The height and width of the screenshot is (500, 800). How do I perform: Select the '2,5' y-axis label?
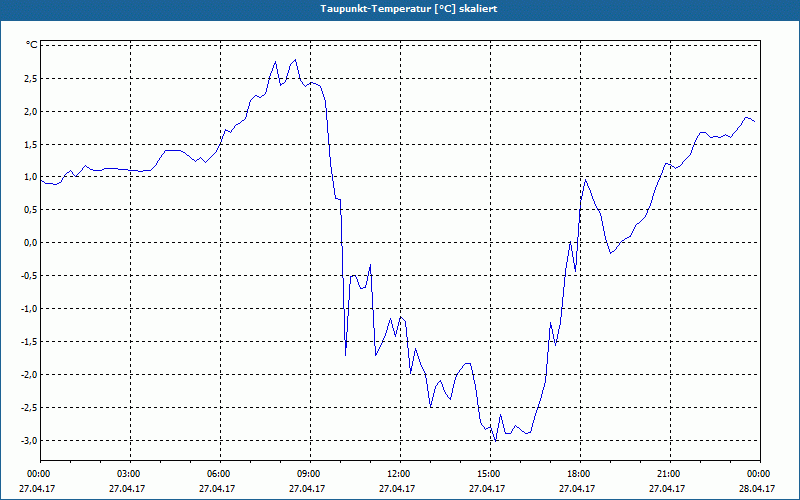pos(30,79)
